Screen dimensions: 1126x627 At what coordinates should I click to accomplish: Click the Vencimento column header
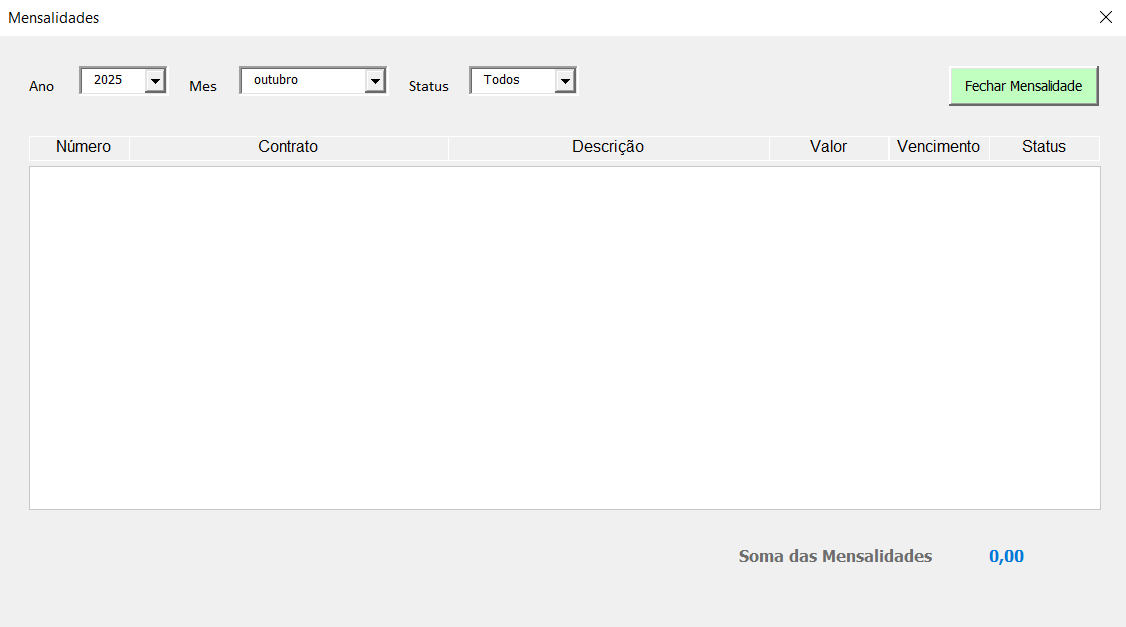tap(938, 147)
